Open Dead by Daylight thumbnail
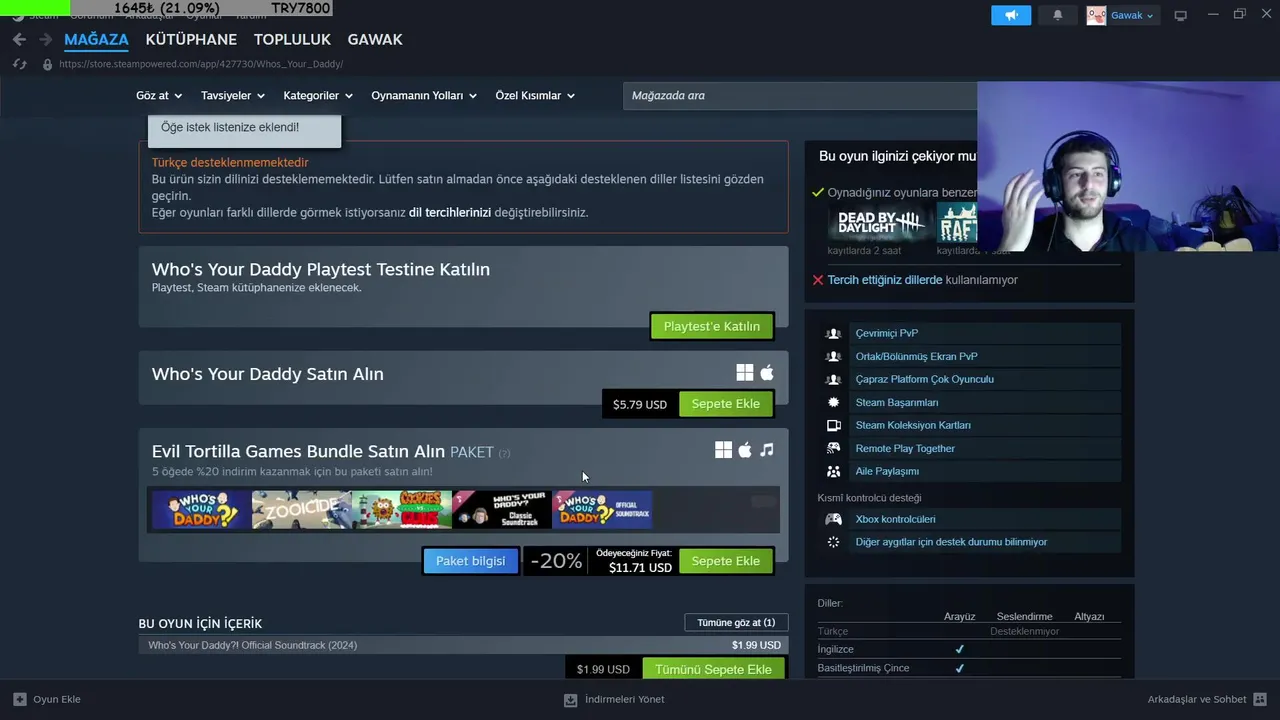1280x720 pixels. (880, 223)
